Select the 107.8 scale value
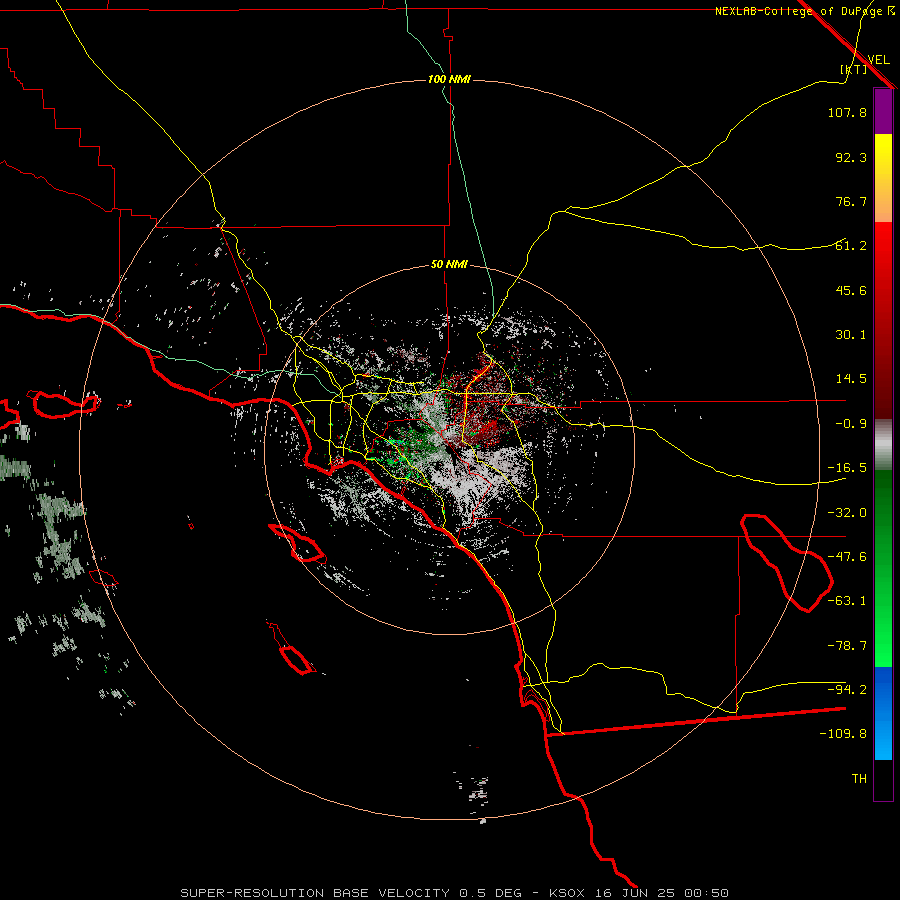The height and width of the screenshot is (900, 900). (x=847, y=112)
